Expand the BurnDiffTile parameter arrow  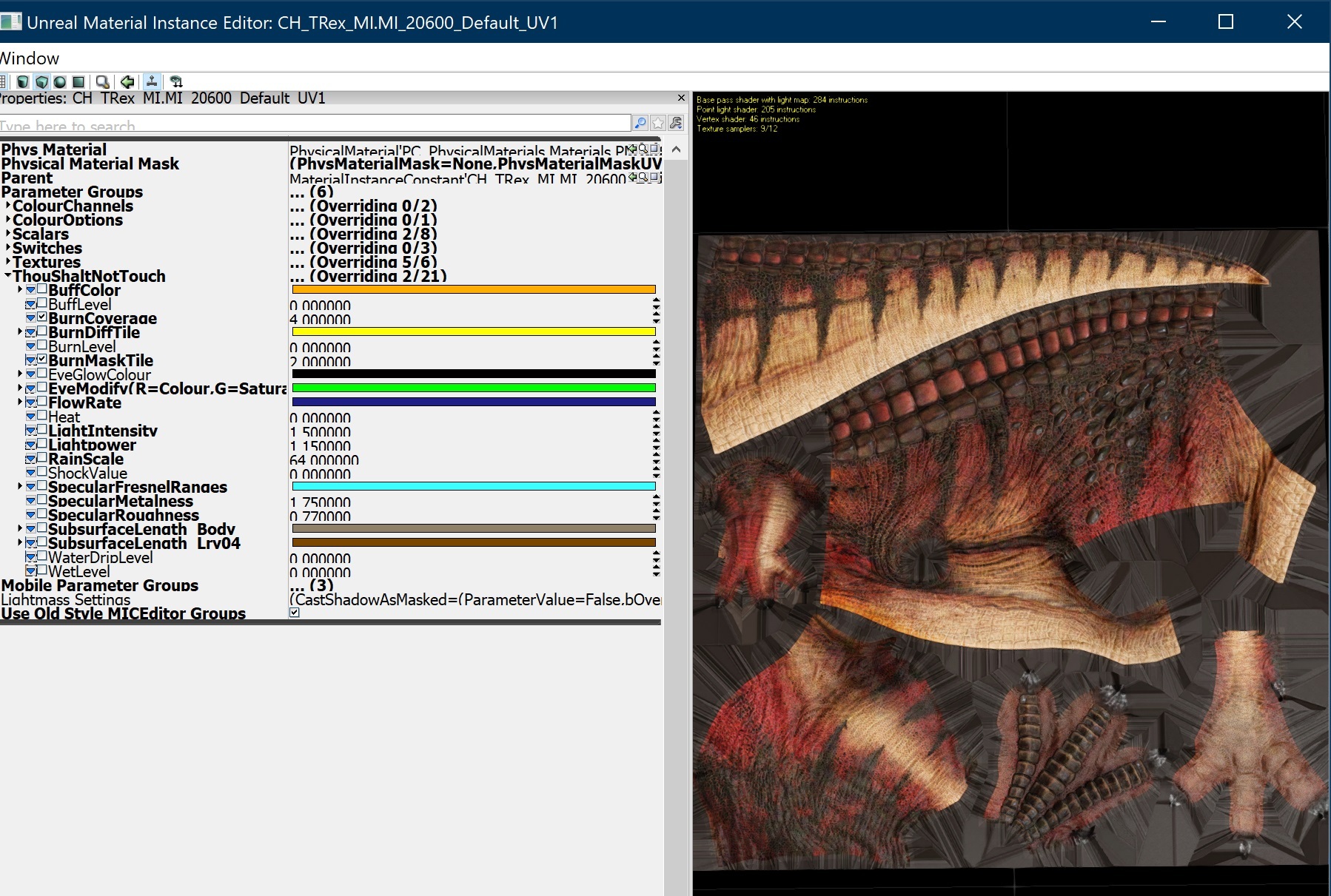[20, 331]
